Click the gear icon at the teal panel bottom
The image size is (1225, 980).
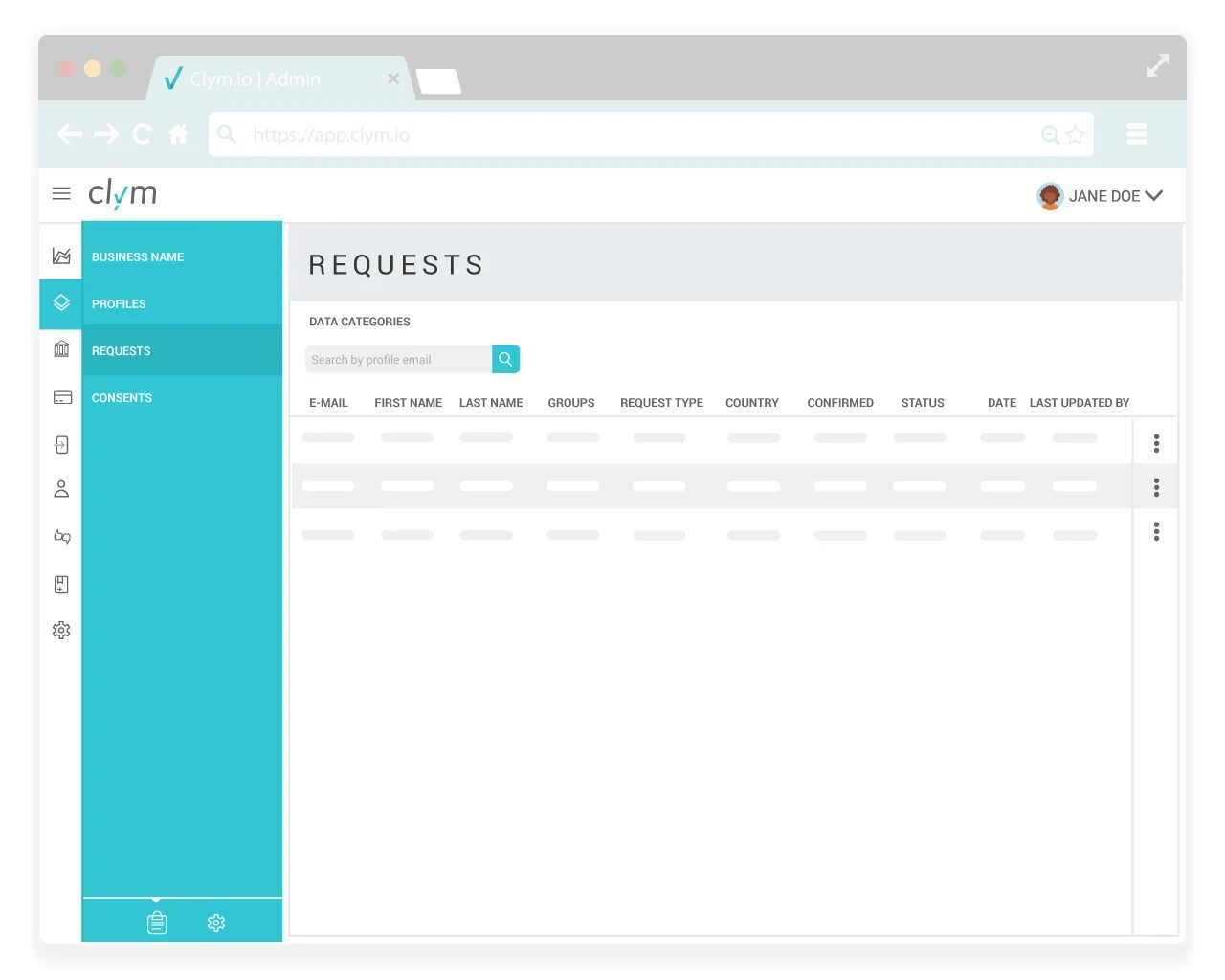[x=216, y=923]
